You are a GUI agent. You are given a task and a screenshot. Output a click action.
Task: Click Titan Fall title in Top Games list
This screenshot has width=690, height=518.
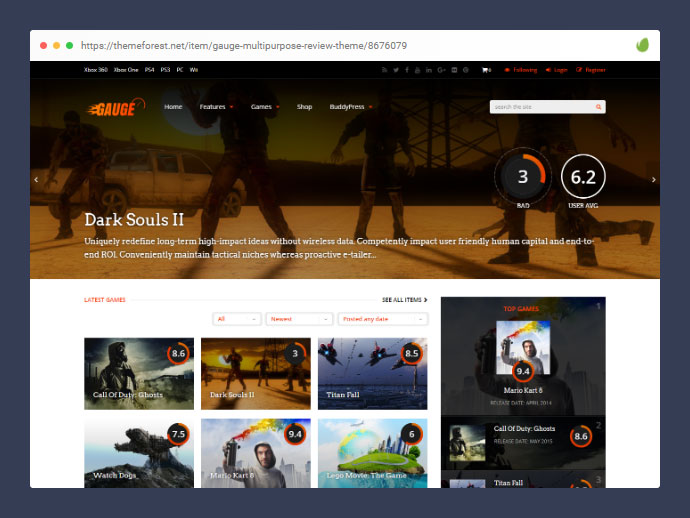coord(508,483)
